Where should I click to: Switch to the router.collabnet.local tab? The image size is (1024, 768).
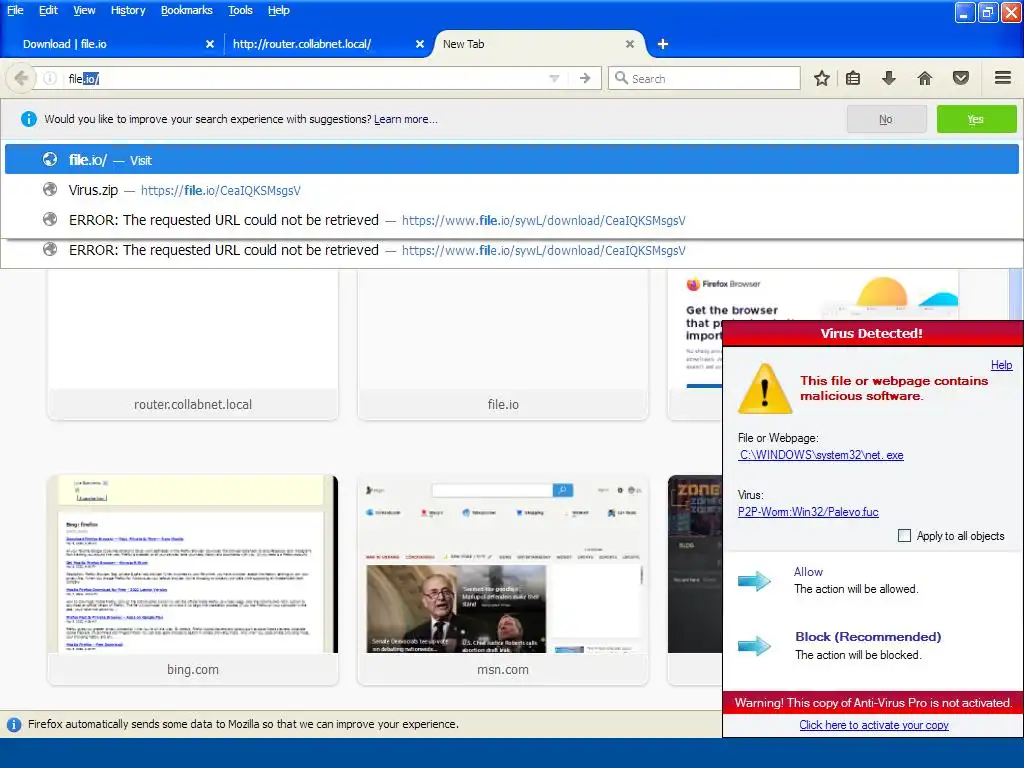(327, 44)
